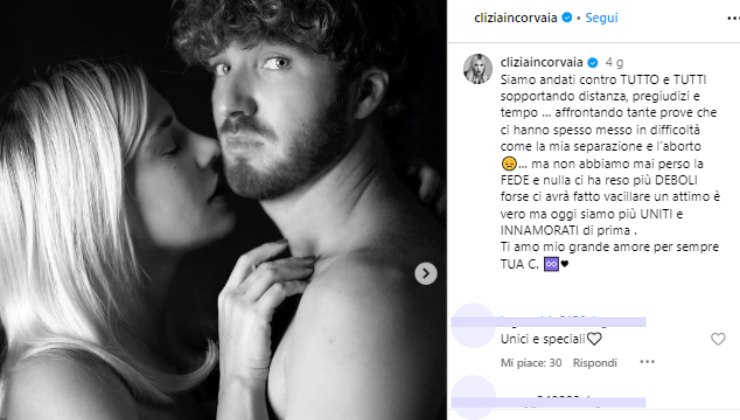
Task: Click the next photo carousel arrow
Action: tap(426, 273)
